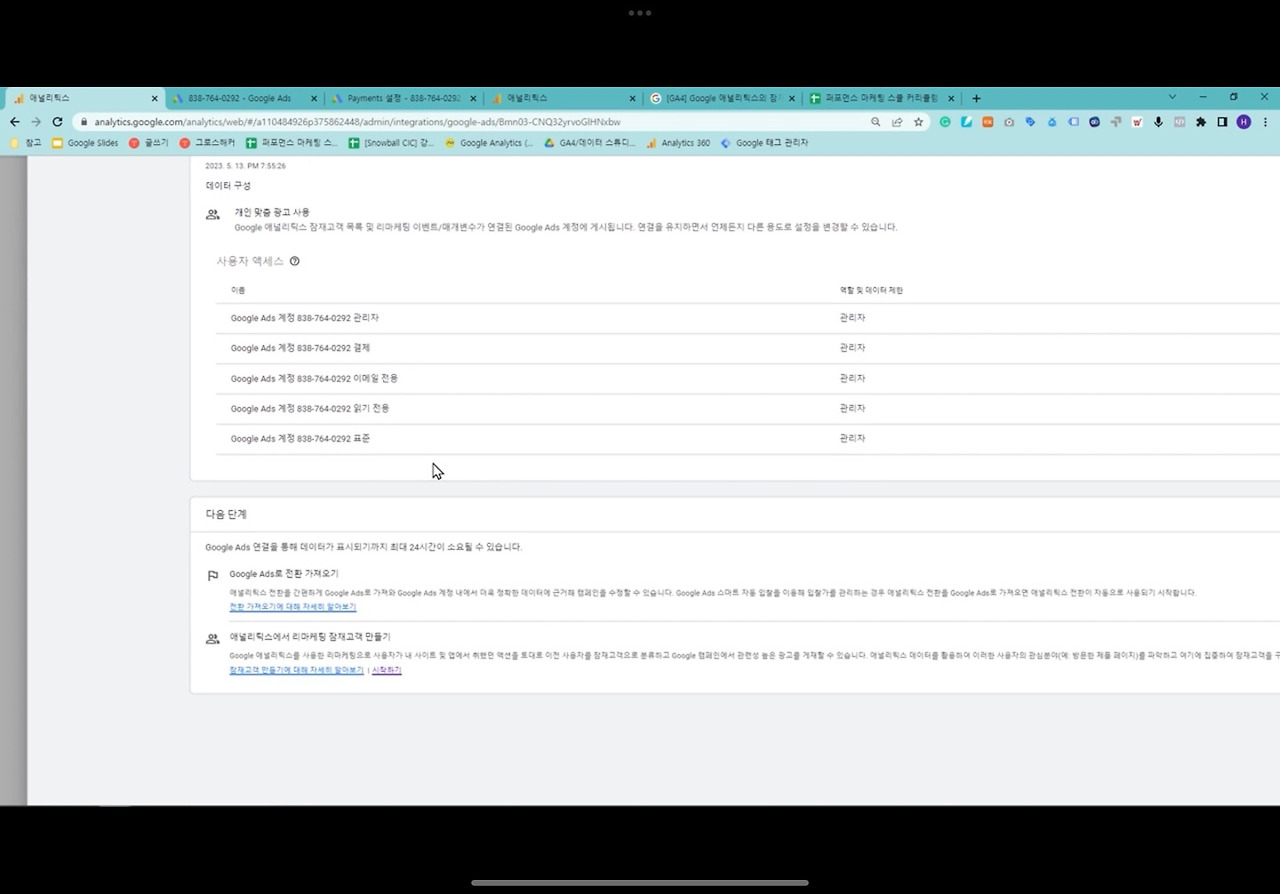This screenshot has height=894, width=1280.
Task: Click the blue tag extension icon
Action: click(1030, 122)
